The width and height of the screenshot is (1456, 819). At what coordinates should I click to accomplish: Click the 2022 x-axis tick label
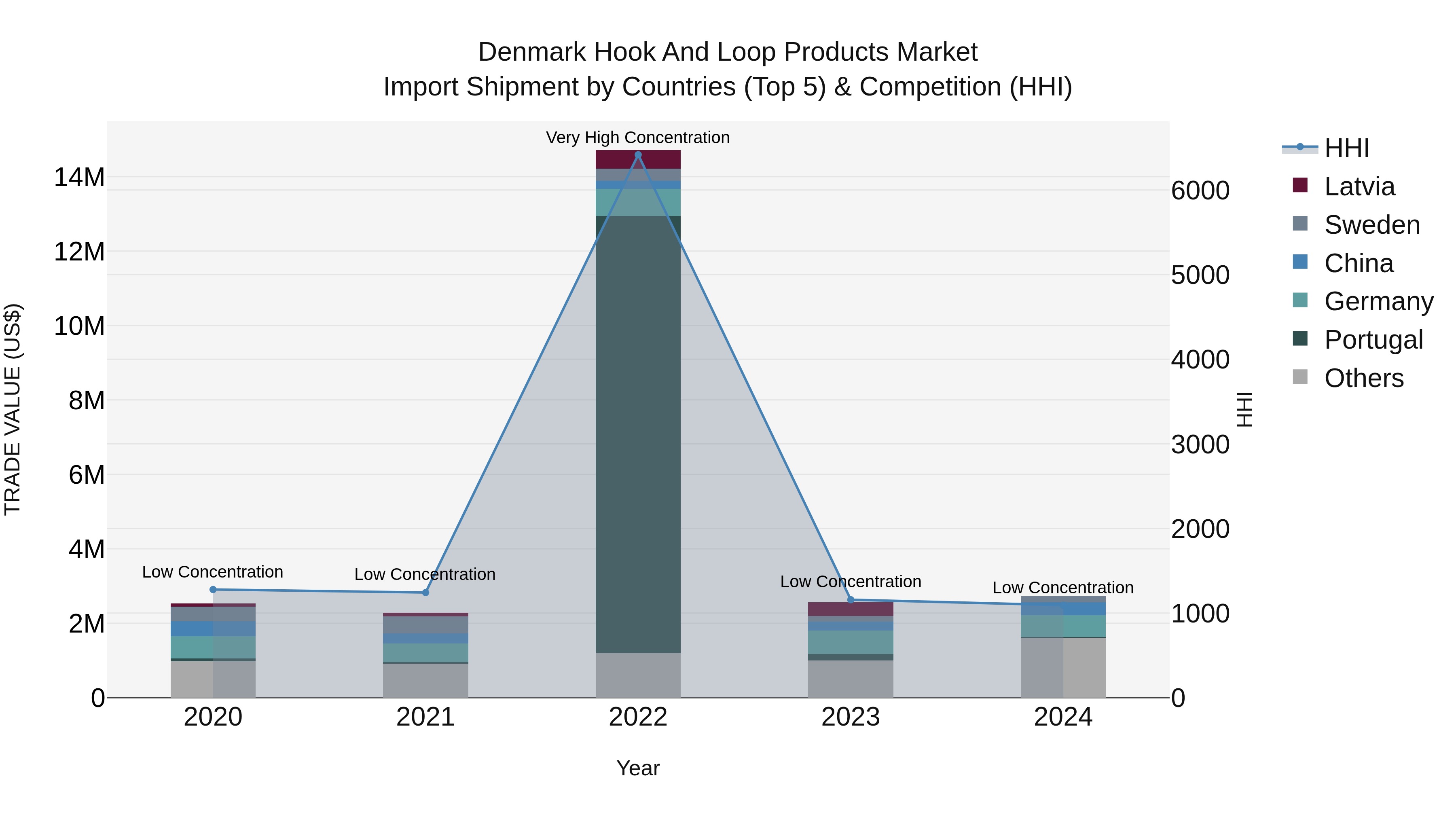[638, 717]
